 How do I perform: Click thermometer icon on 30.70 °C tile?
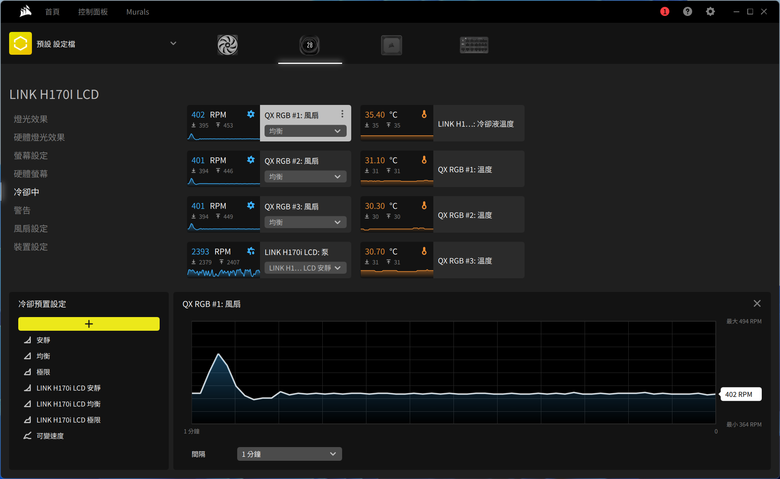click(x=424, y=251)
